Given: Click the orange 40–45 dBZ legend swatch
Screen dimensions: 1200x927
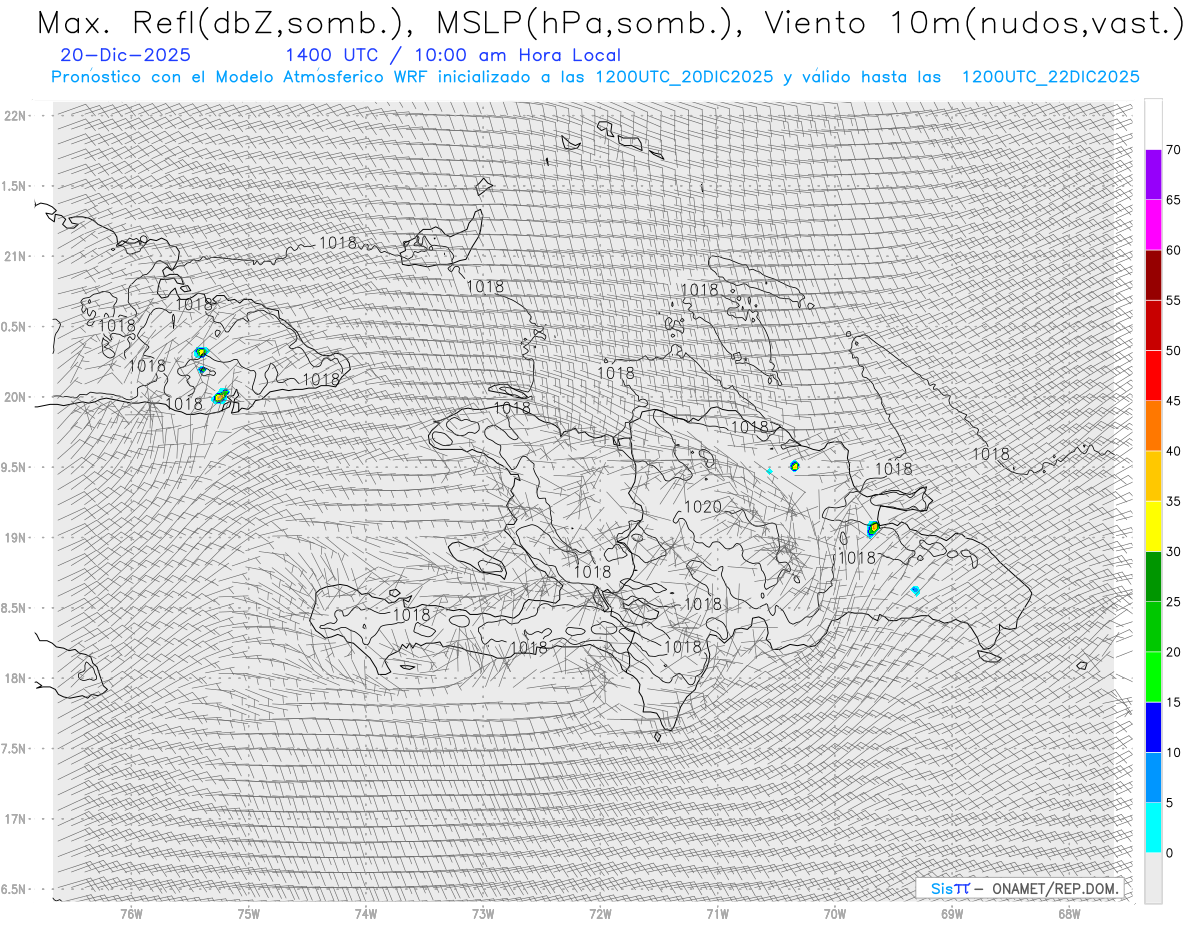Looking at the screenshot, I should point(1153,426).
